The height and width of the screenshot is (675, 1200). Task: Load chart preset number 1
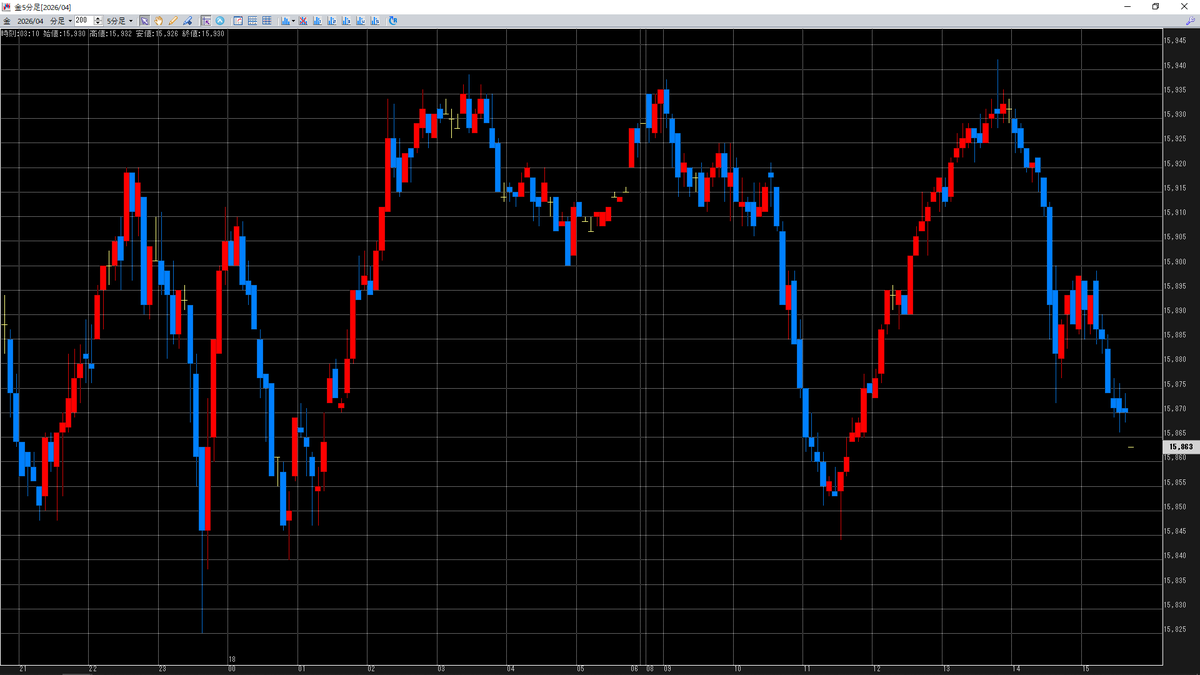319,20
